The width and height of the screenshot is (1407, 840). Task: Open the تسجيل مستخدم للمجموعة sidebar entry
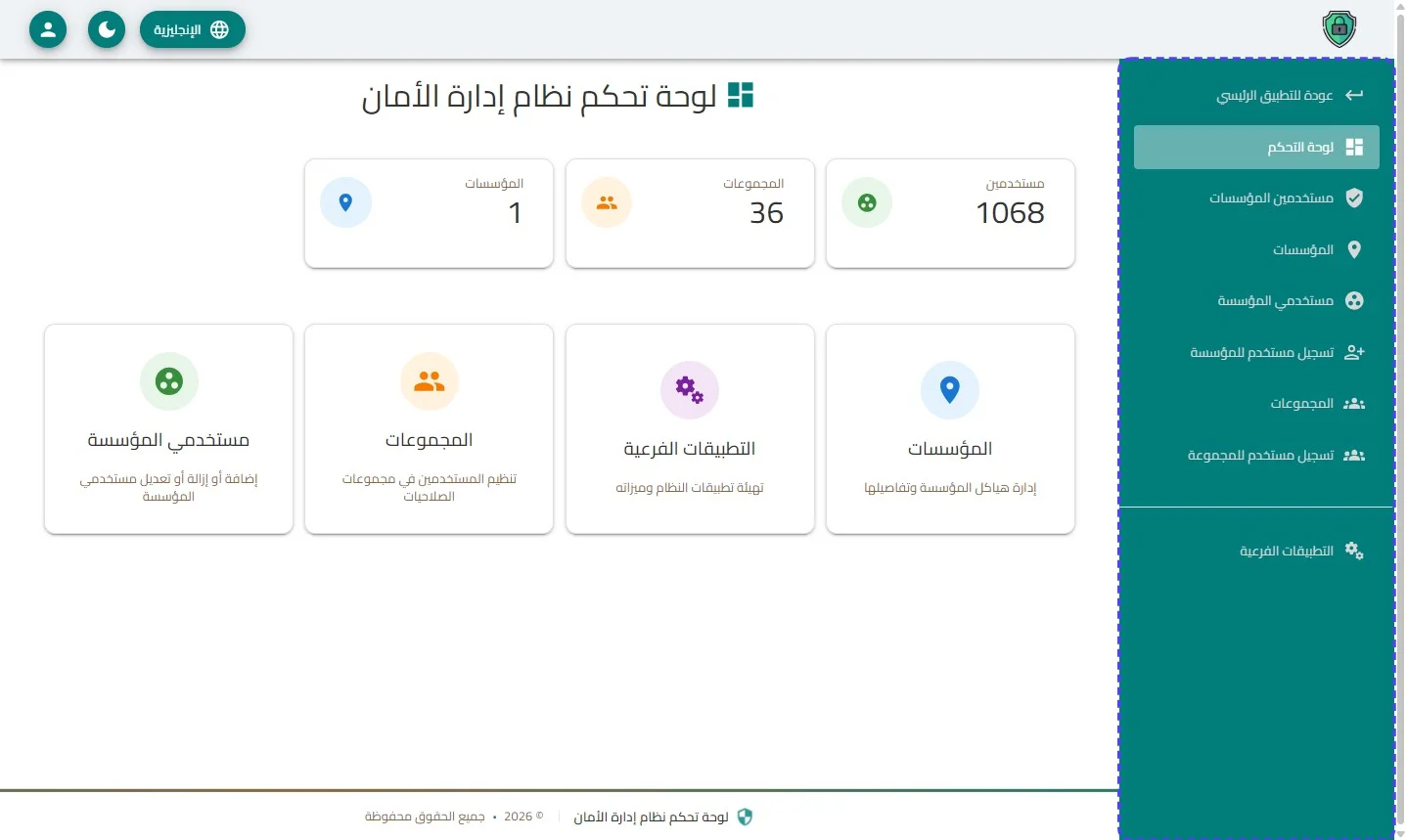[1256, 455]
